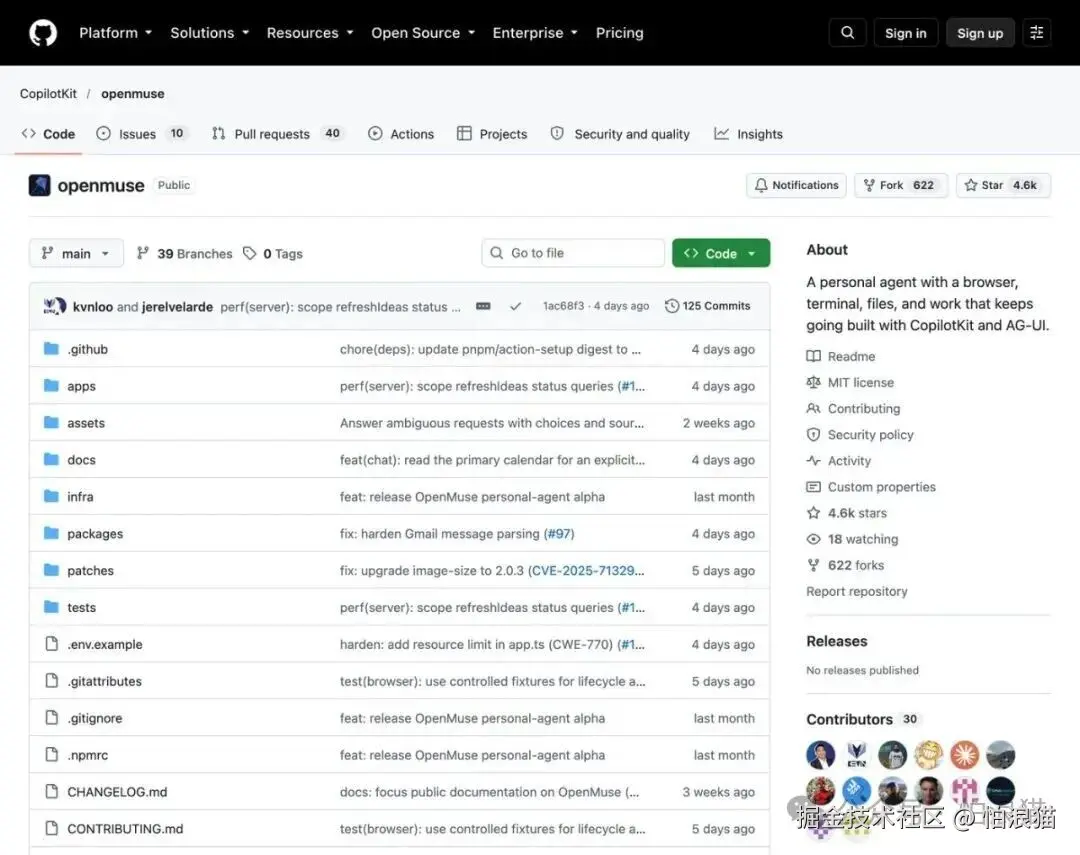Open the 39 Branches link
Image resolution: width=1080 pixels, height=855 pixels.
[x=185, y=254]
